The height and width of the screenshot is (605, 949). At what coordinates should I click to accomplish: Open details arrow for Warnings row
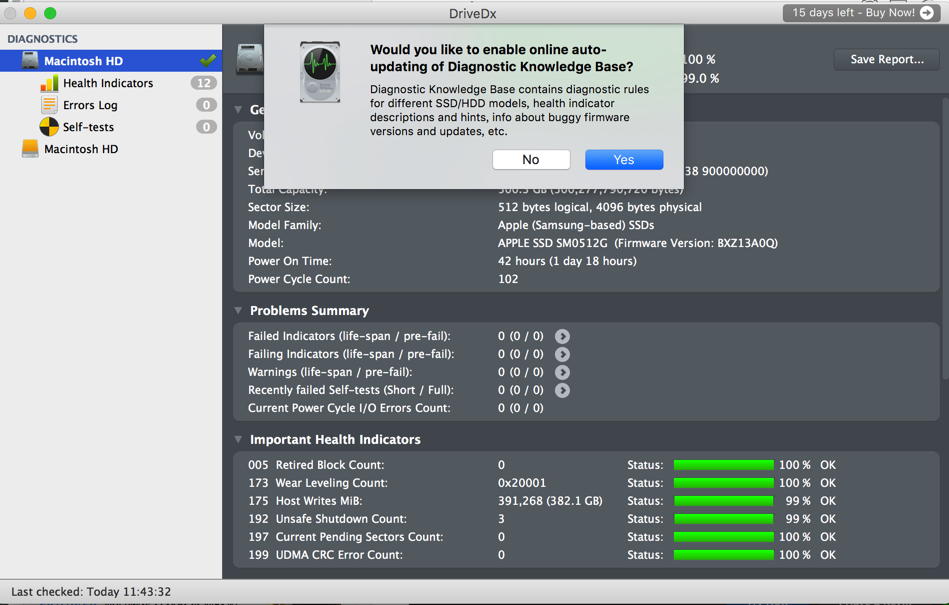(562, 372)
